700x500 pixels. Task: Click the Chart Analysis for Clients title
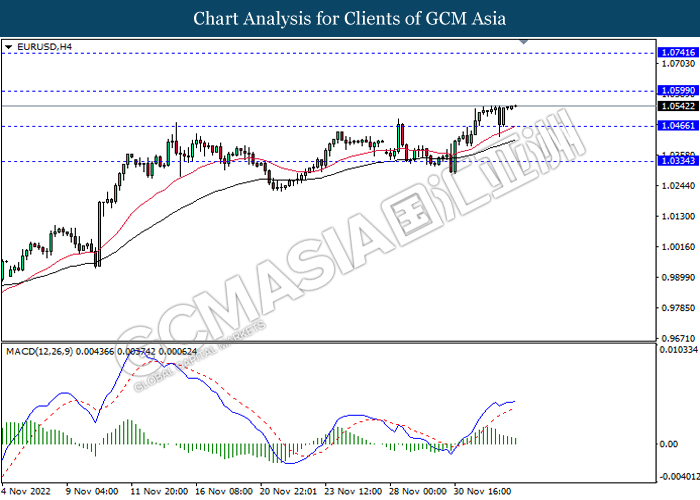click(x=350, y=19)
